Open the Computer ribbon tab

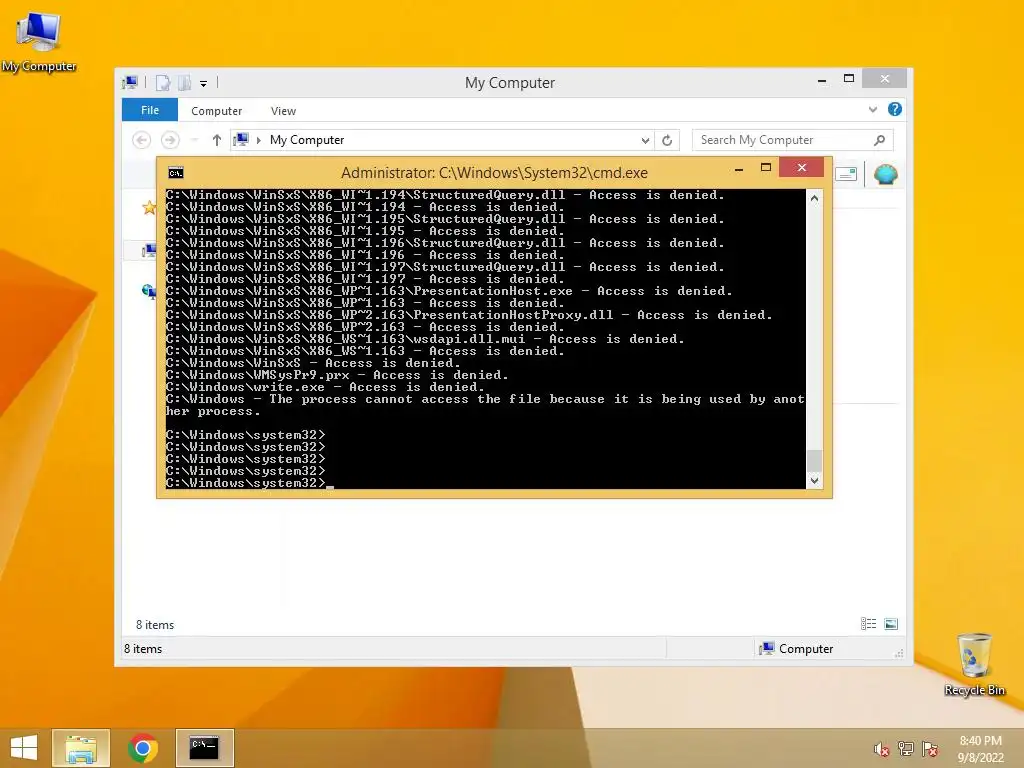click(x=216, y=111)
